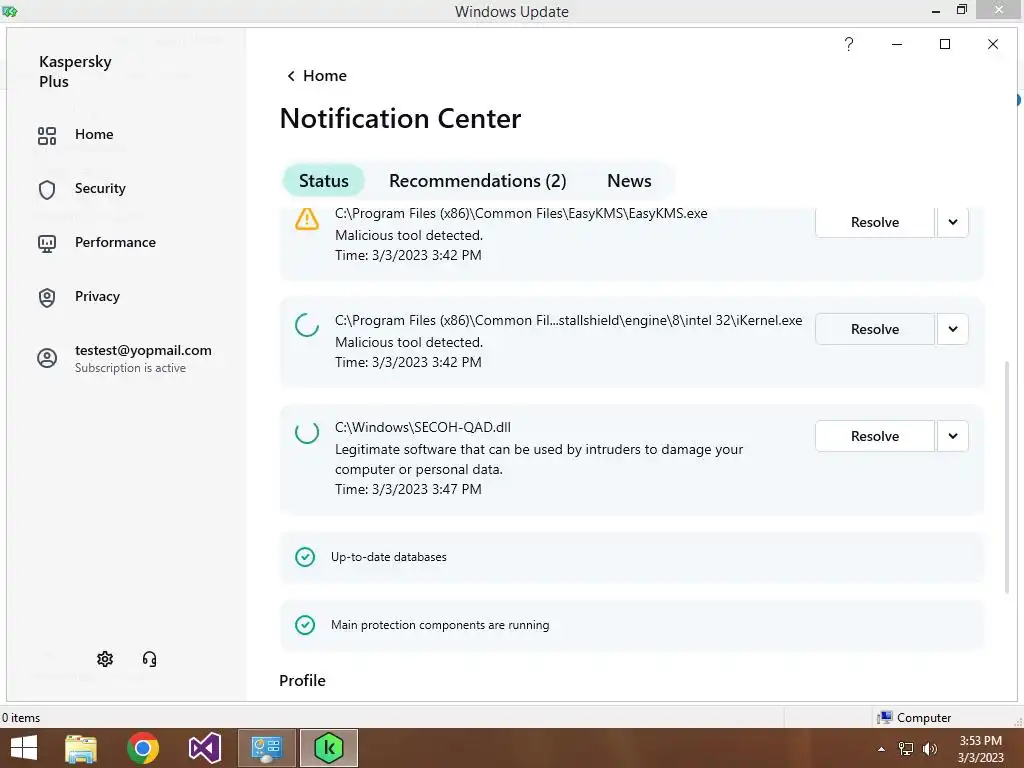Click the warning triangle next to EasyKMS.exe

click(x=307, y=219)
